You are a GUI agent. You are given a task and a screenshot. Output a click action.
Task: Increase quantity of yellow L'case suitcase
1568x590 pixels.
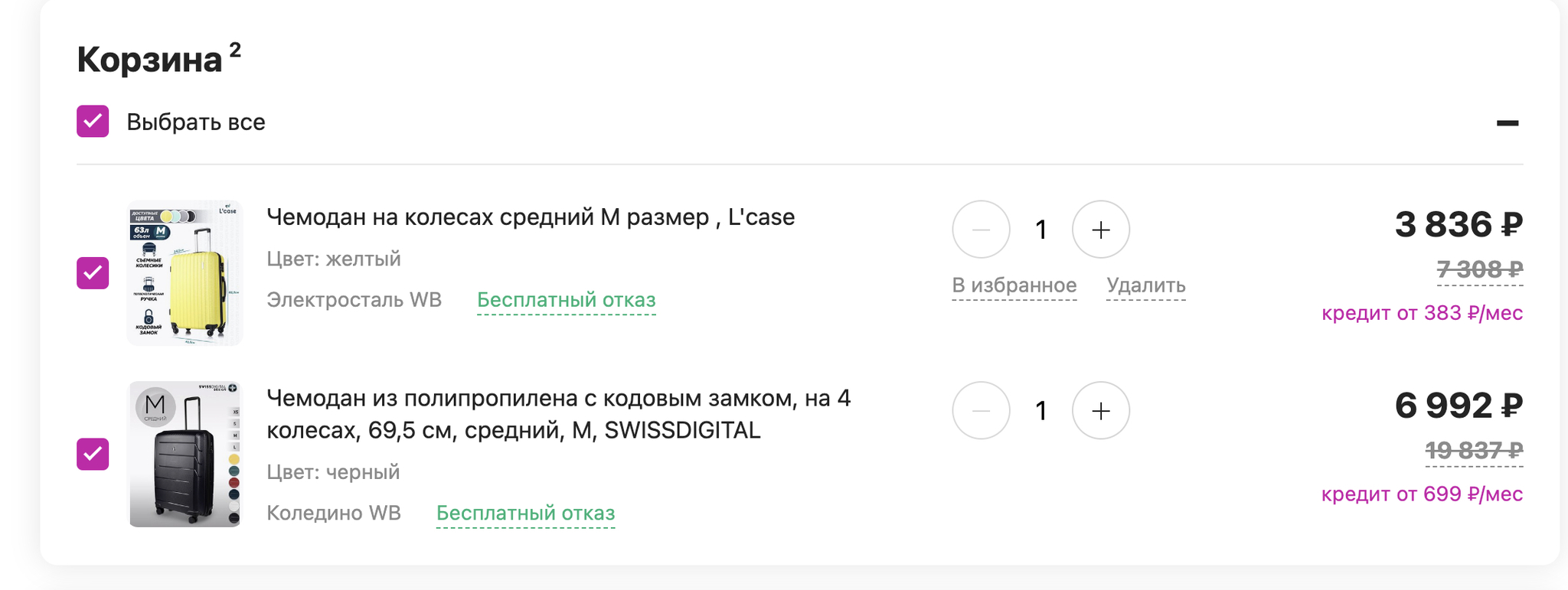(1100, 230)
